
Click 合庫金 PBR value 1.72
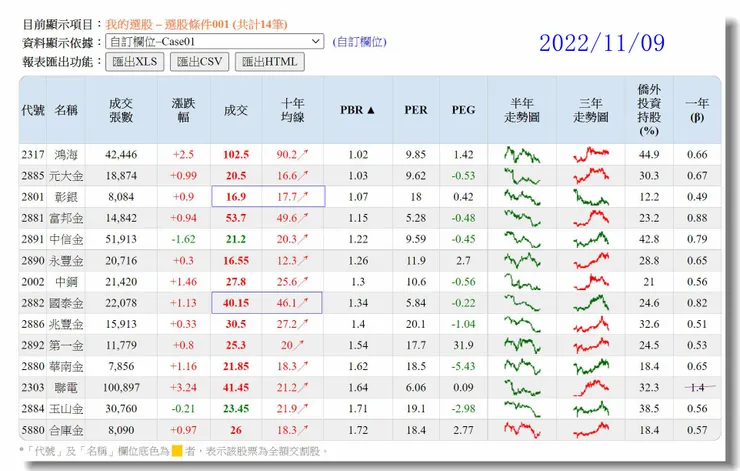coord(358,430)
